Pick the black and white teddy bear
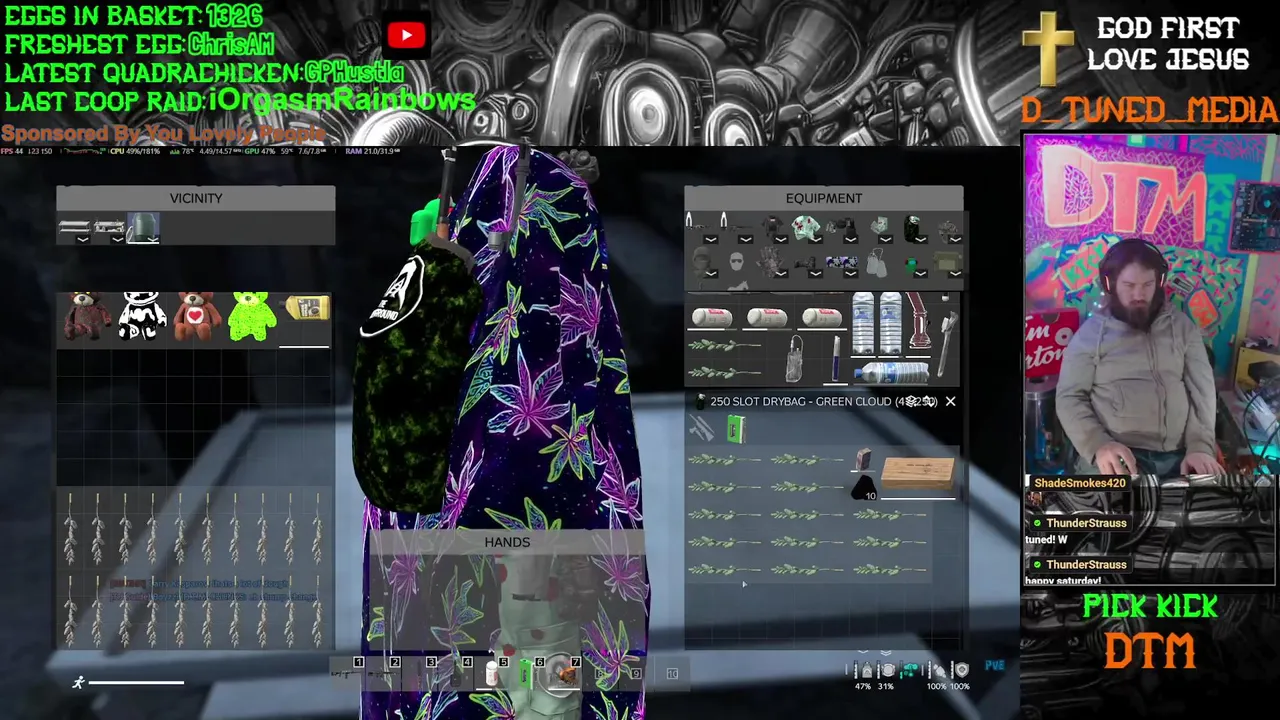The width and height of the screenshot is (1280, 720). coord(141,316)
